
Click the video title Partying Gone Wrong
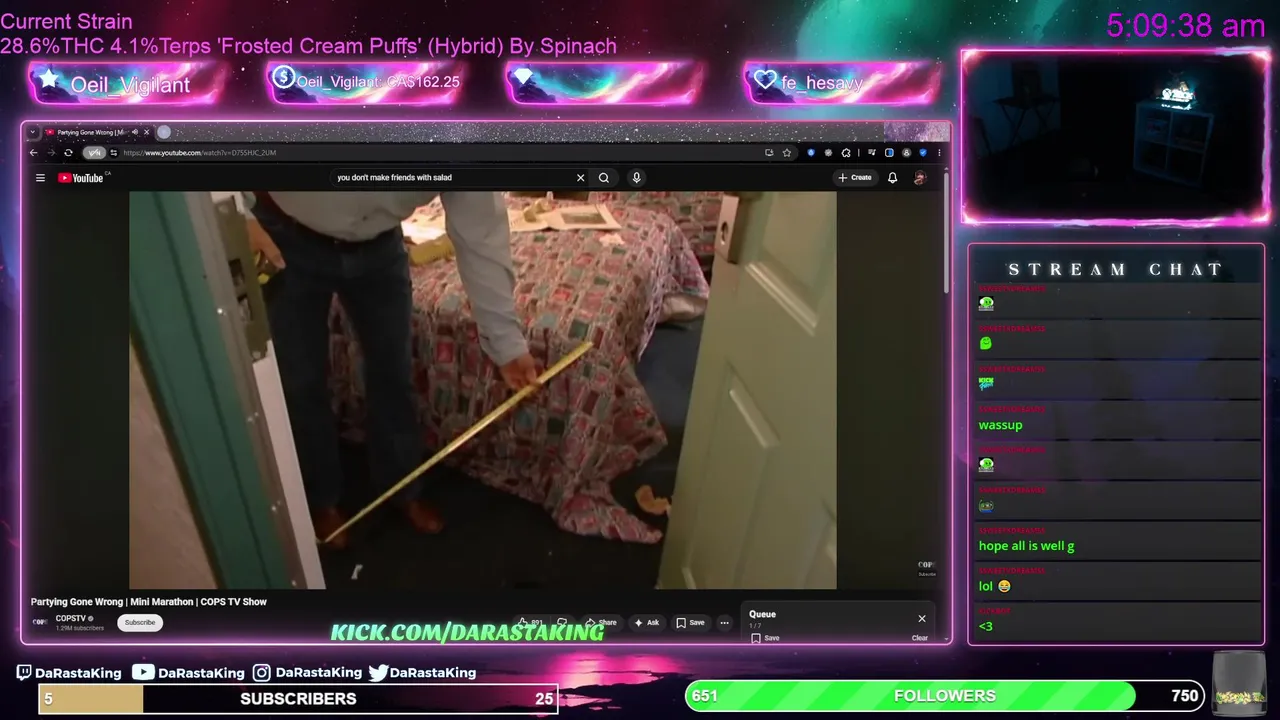(x=149, y=602)
